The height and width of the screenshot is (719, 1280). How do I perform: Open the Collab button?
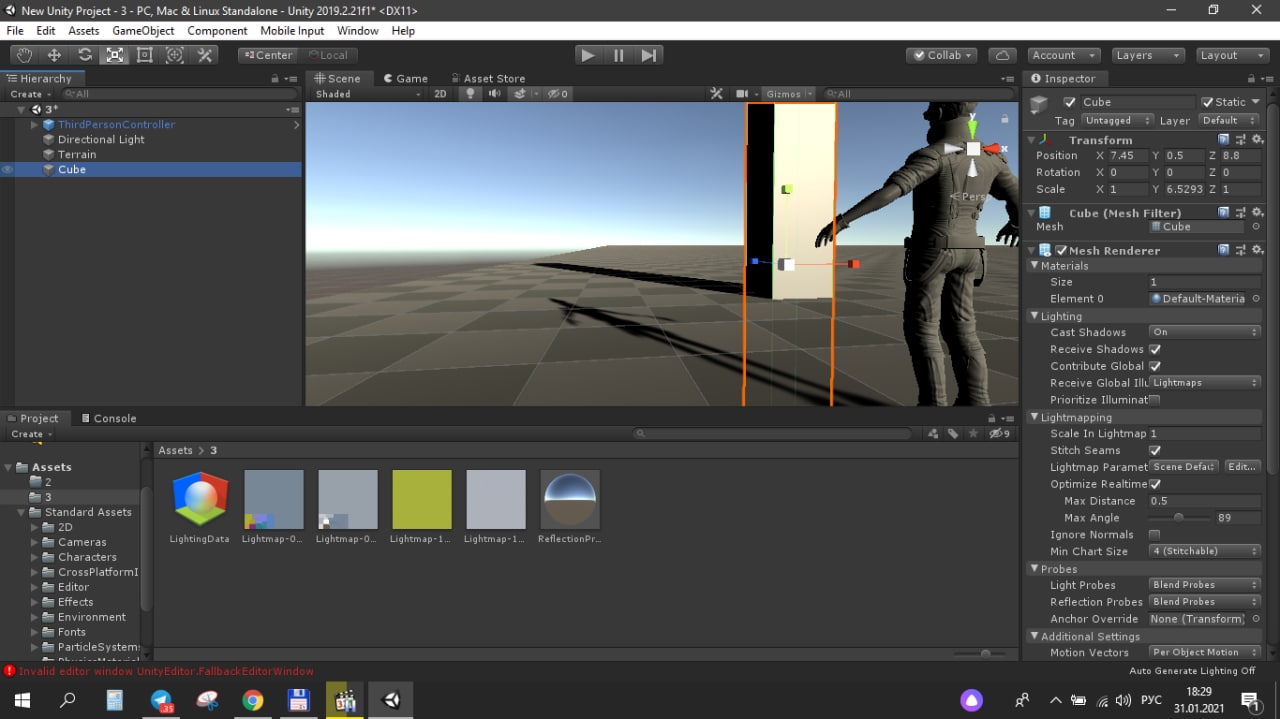(941, 55)
